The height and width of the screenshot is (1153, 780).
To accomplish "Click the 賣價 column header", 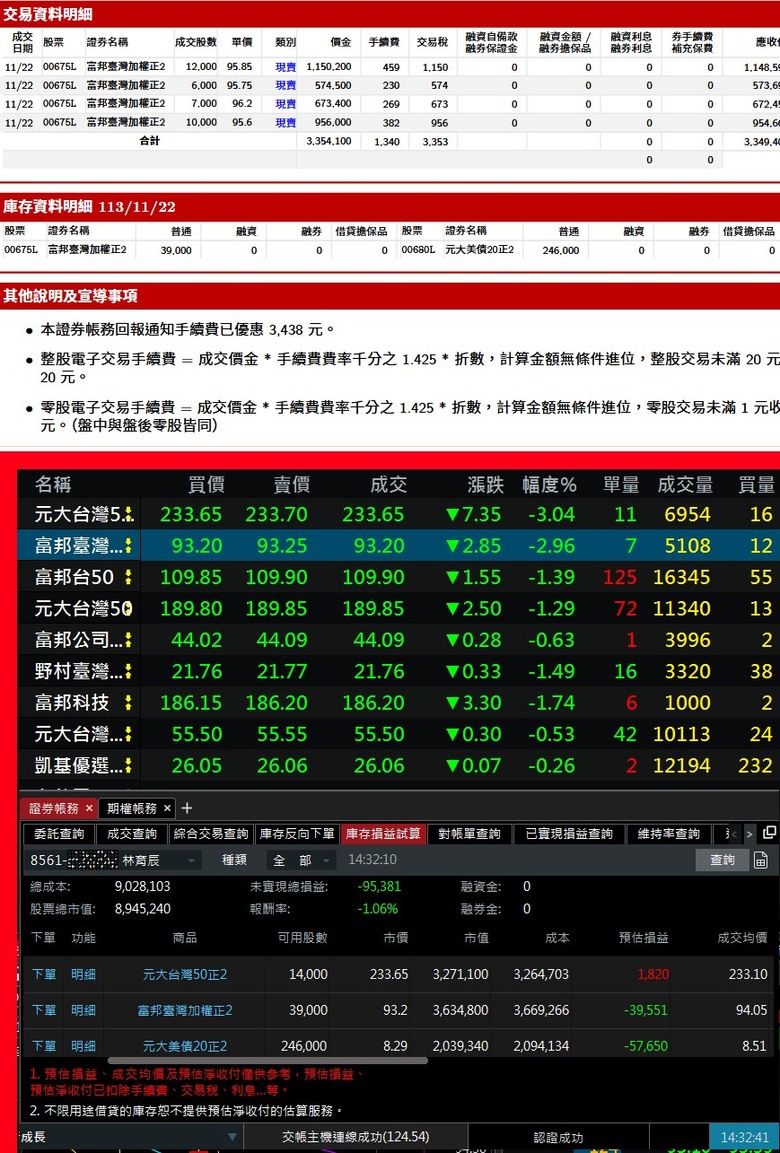I will [291, 485].
